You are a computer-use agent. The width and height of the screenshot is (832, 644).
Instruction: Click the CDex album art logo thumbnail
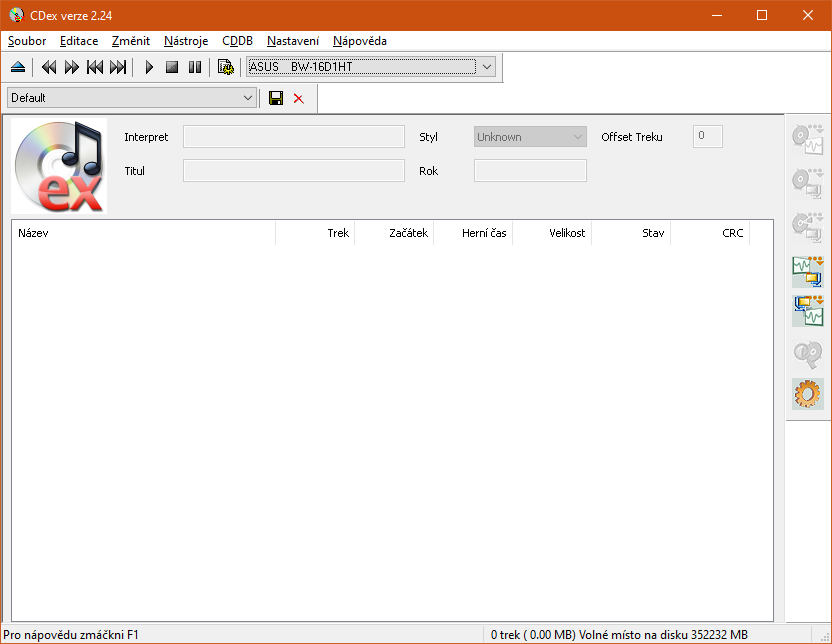point(59,166)
